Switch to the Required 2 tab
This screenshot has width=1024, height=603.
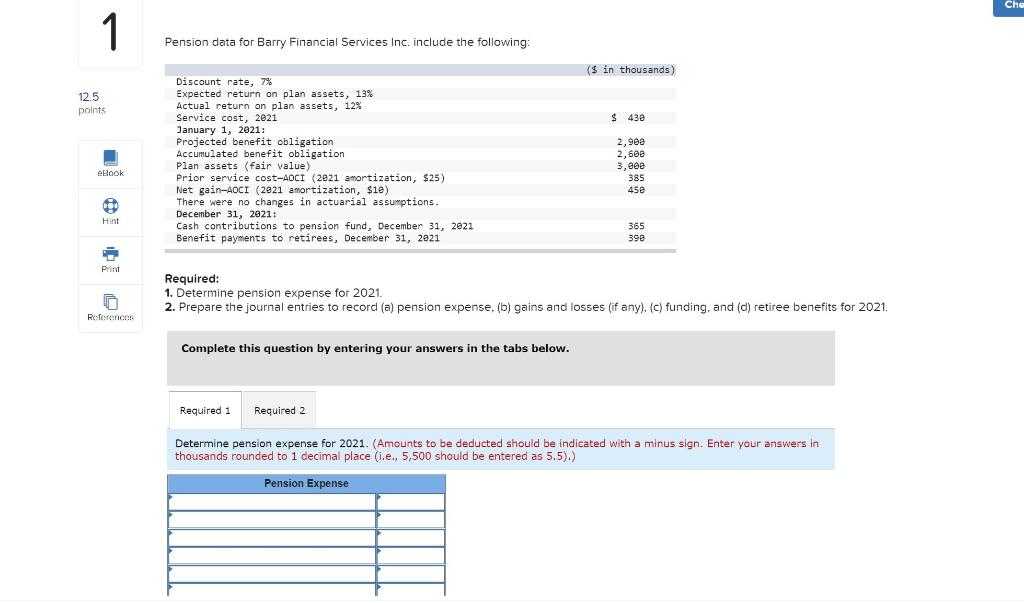279,410
